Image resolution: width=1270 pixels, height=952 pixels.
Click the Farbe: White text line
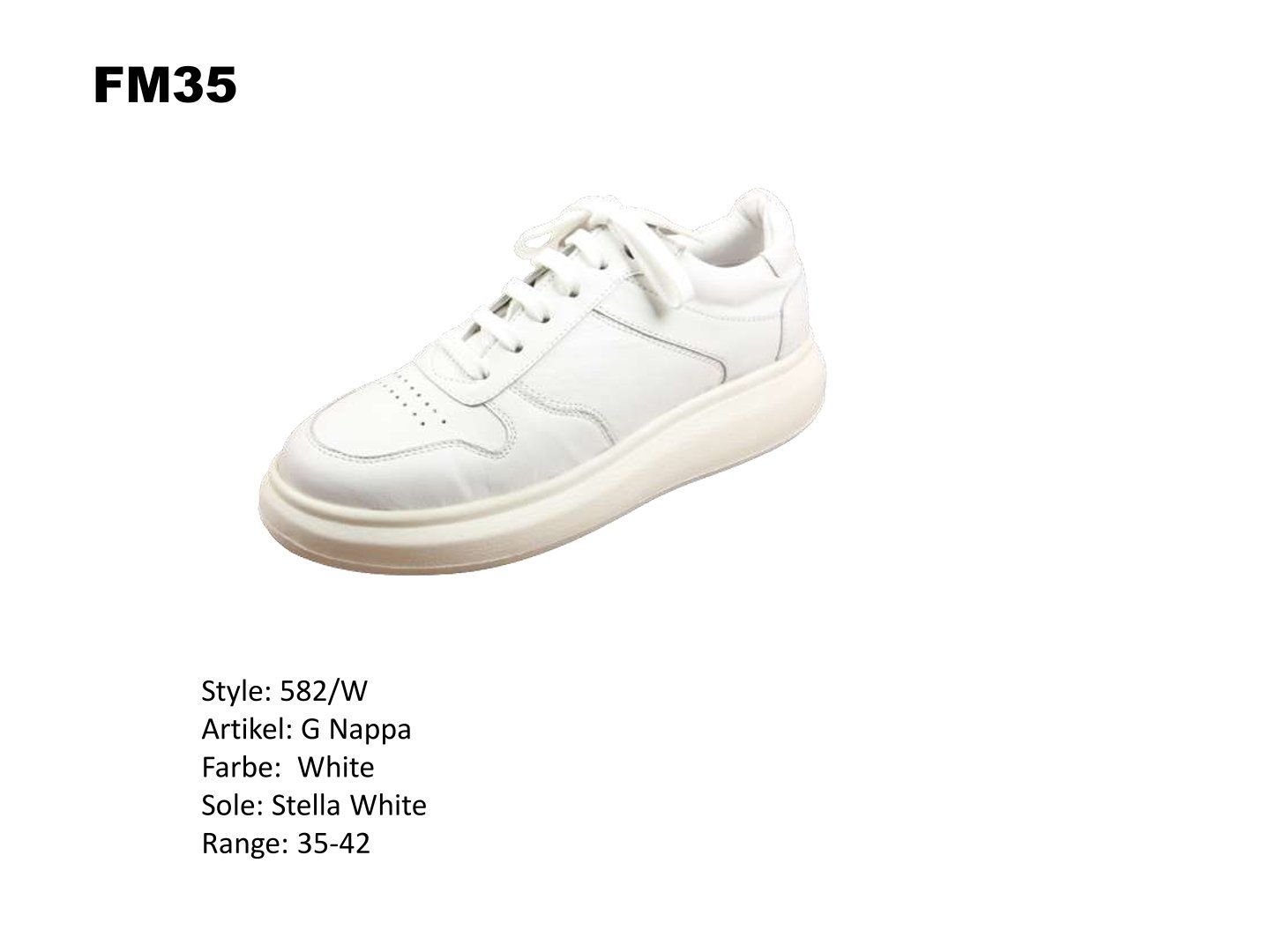[x=288, y=768]
